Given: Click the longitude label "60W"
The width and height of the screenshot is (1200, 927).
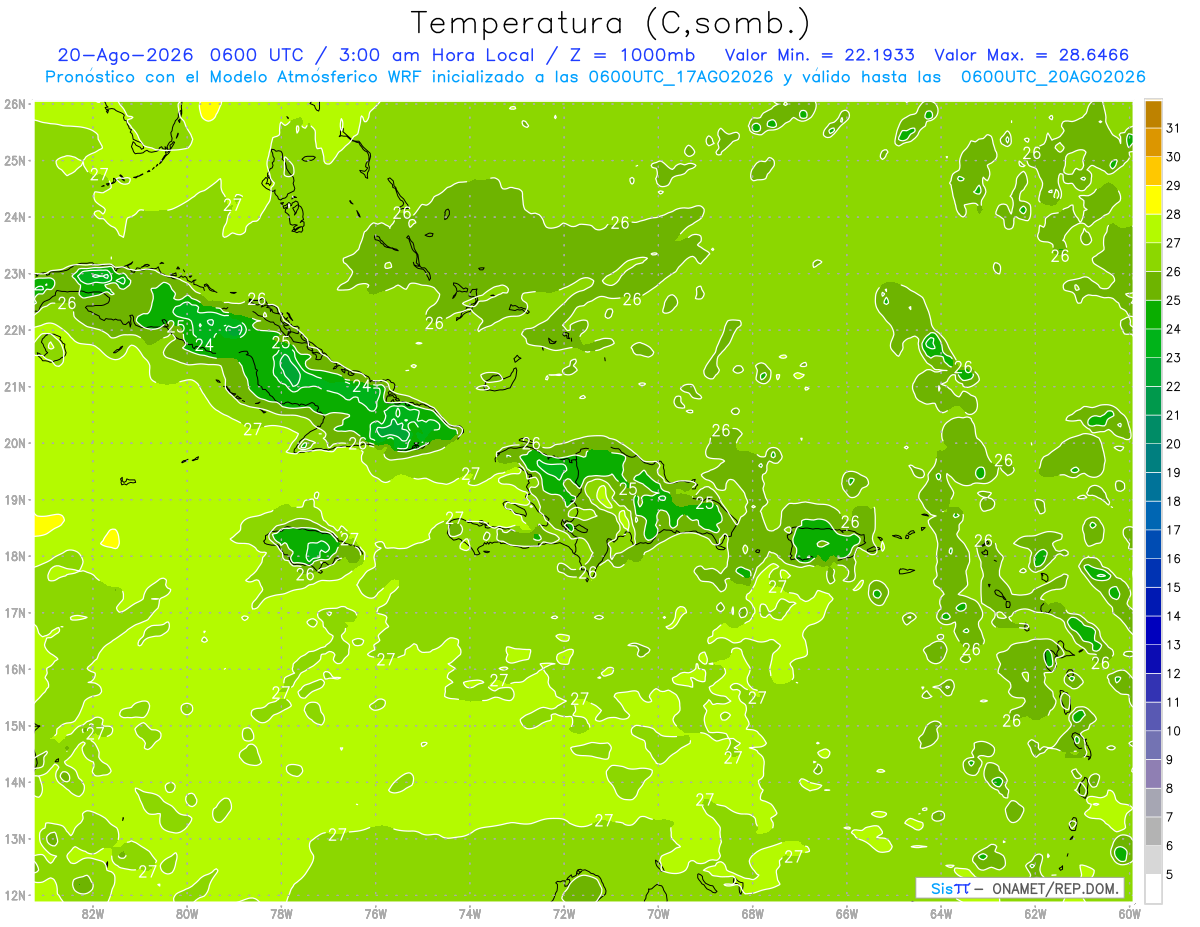Looking at the screenshot, I should [x=1130, y=913].
